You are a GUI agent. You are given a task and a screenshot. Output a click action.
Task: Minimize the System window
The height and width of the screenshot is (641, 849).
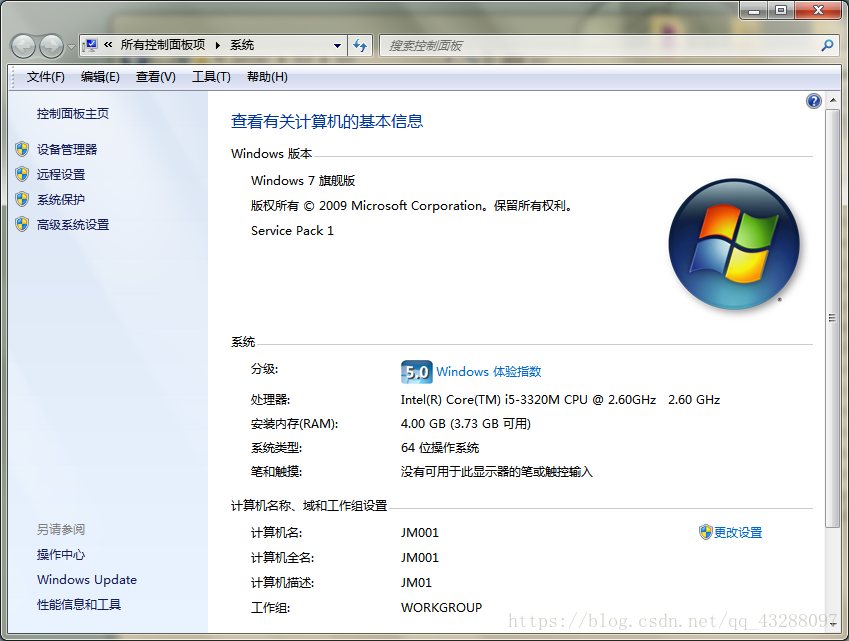[754, 10]
